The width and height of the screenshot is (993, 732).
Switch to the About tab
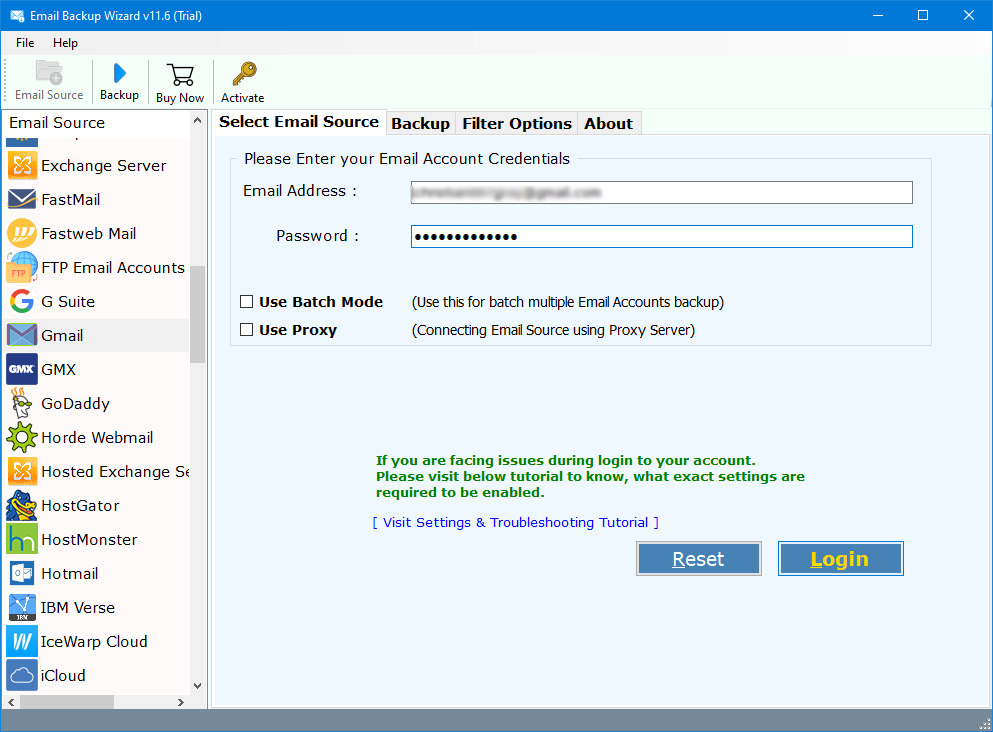[609, 123]
